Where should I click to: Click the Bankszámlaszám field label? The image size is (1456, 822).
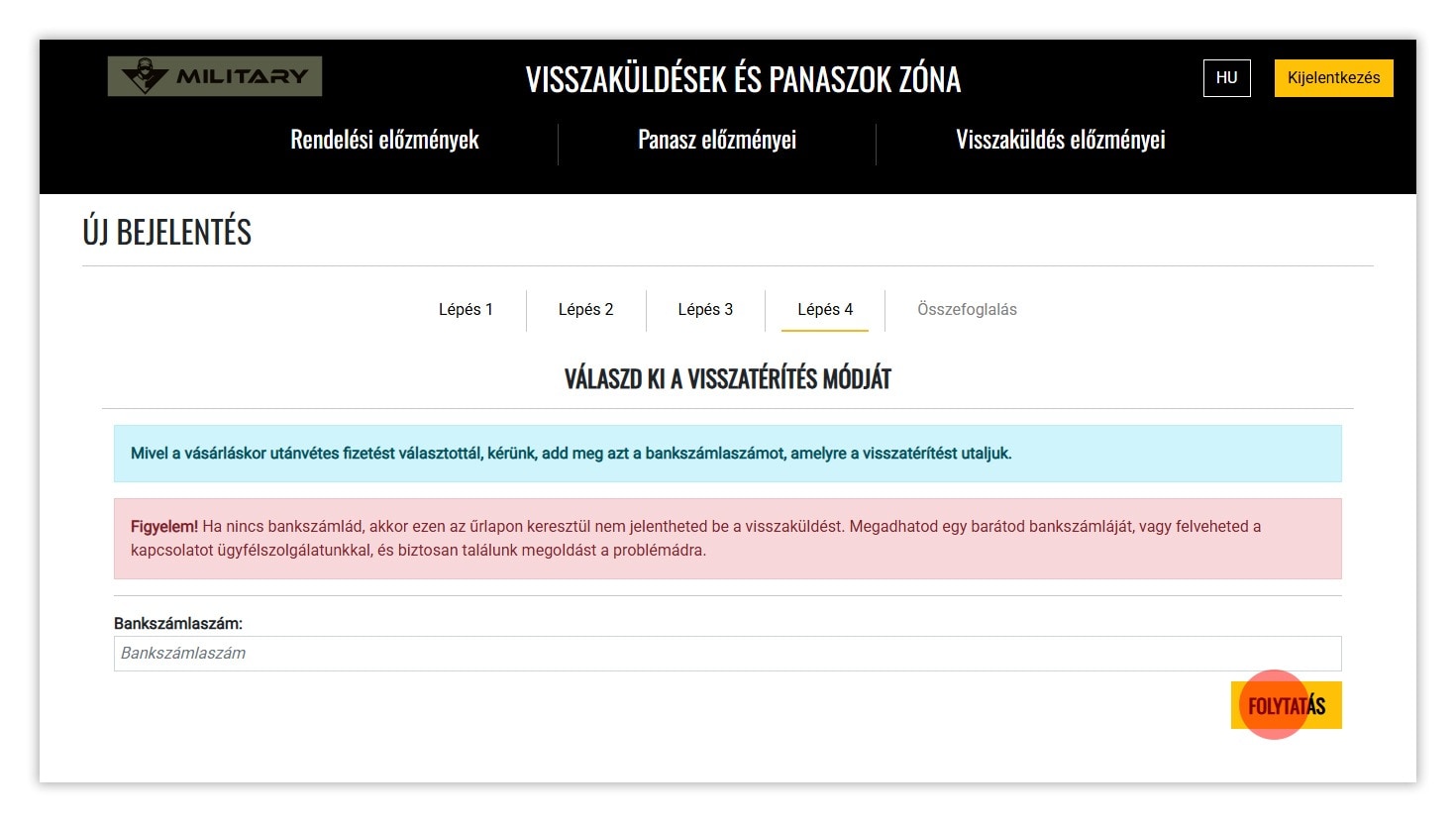click(178, 624)
